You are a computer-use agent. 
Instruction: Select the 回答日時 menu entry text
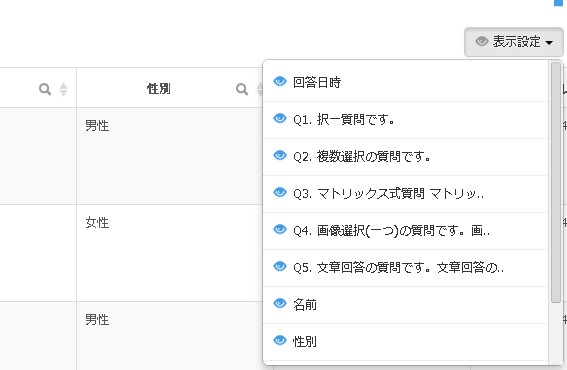[317, 82]
